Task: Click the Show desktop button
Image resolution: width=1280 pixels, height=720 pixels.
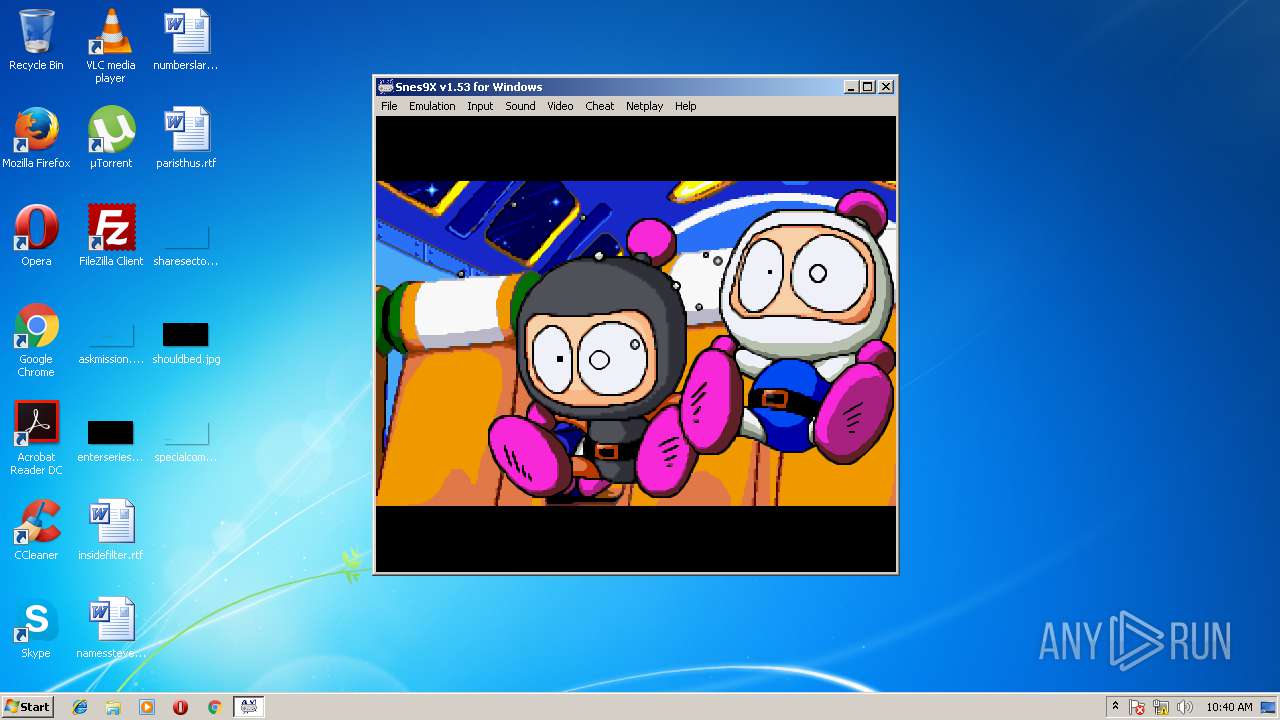Action: (1269, 707)
